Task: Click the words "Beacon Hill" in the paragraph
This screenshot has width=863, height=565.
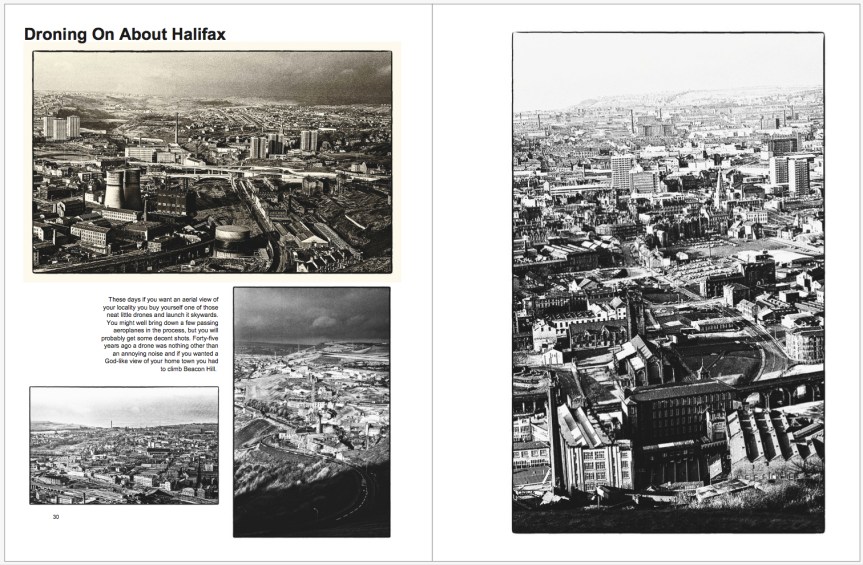Action: click(198, 369)
